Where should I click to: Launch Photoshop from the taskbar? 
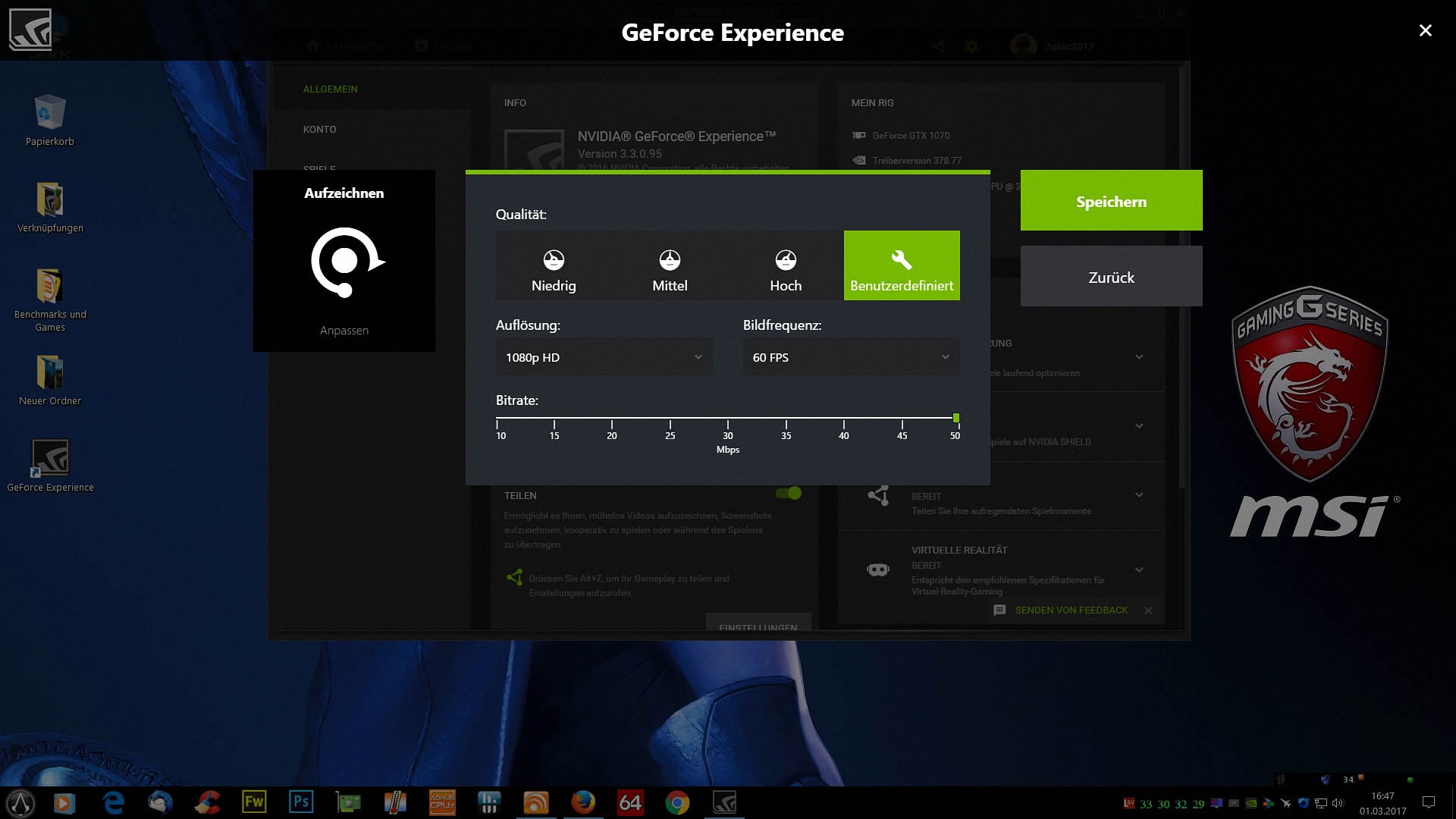point(301,802)
